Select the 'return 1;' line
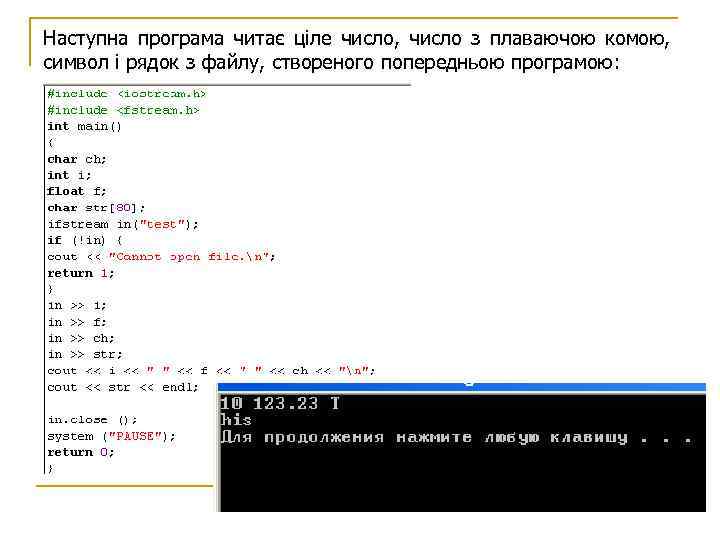 (81, 273)
